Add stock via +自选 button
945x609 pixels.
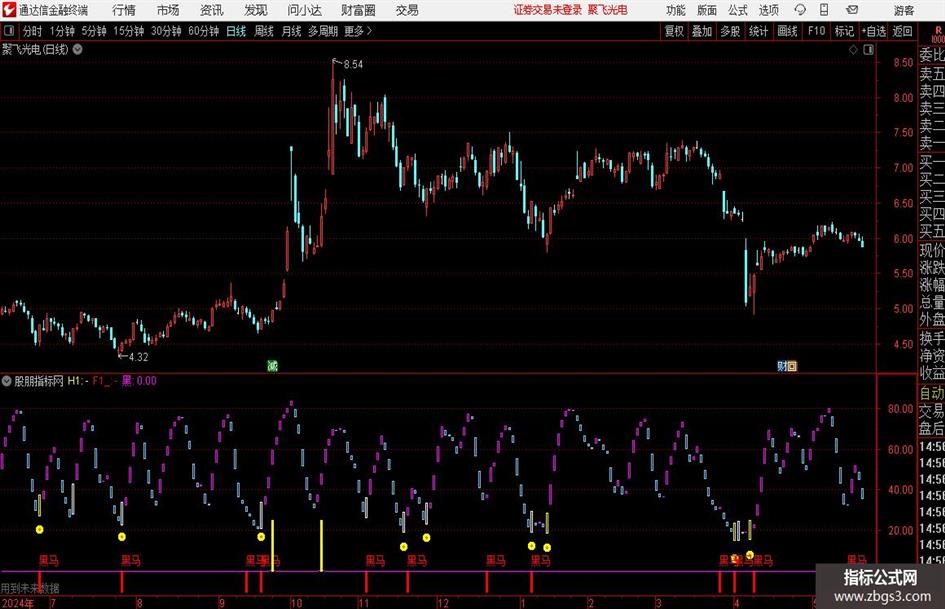coord(874,31)
